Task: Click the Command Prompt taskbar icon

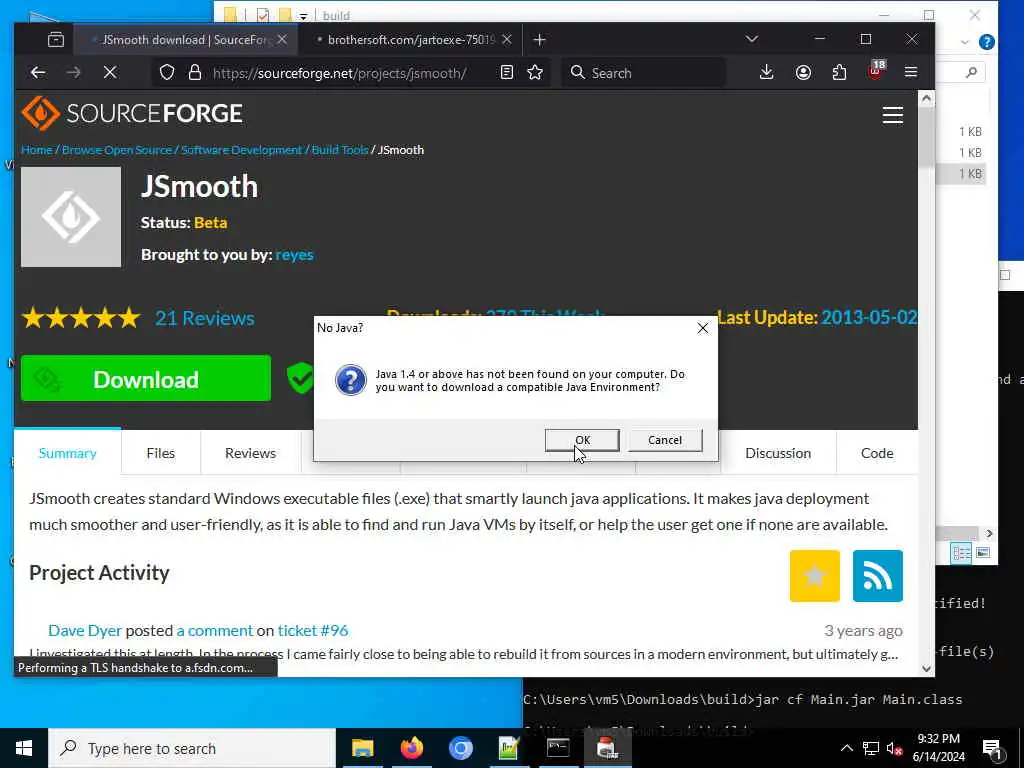Action: click(x=558, y=748)
